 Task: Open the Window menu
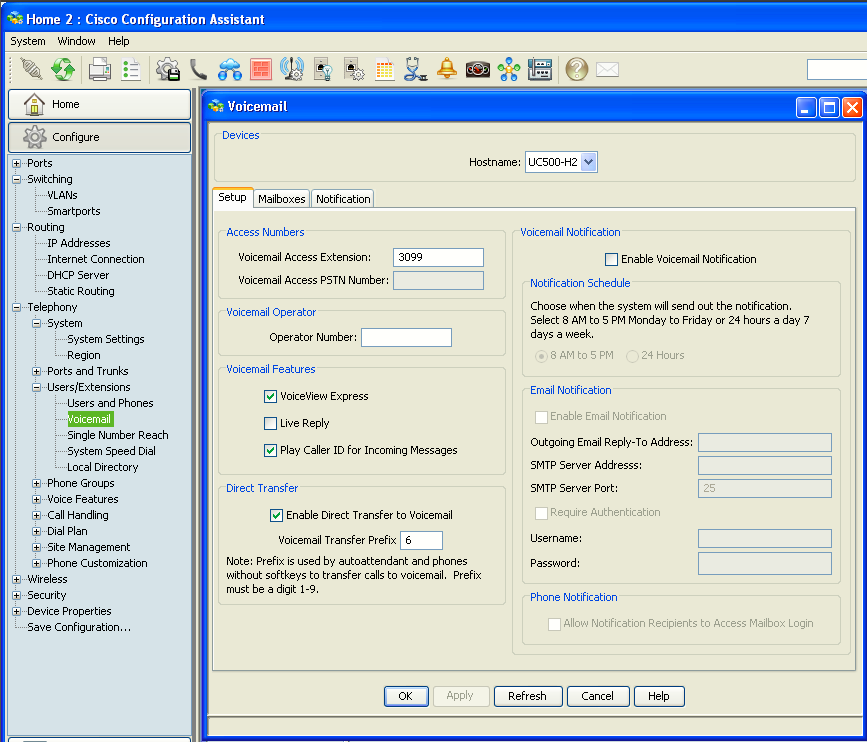tap(76, 41)
